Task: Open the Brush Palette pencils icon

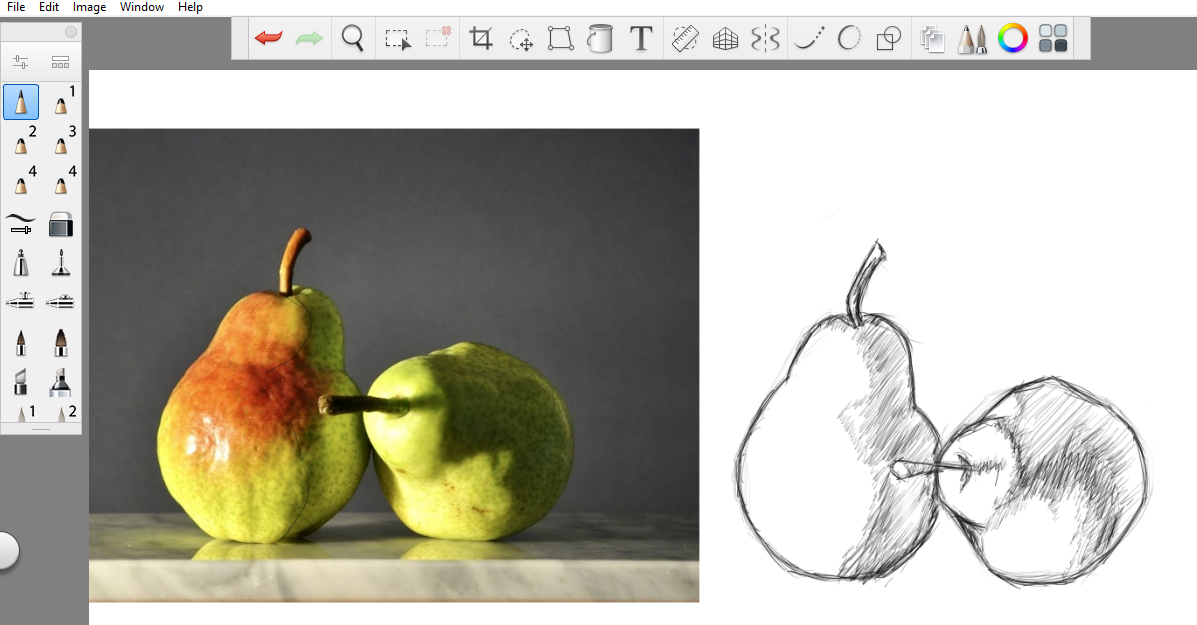Action: (972, 38)
